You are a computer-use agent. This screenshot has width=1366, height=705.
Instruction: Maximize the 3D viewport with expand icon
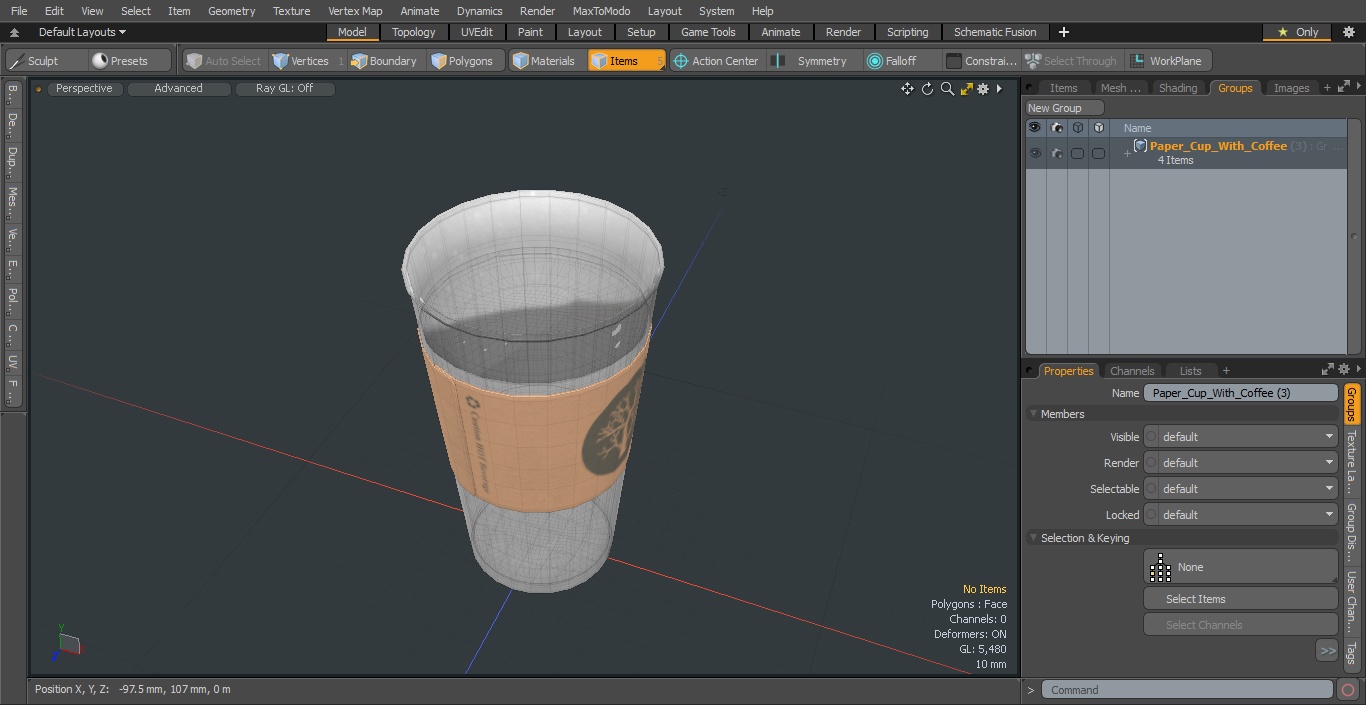coord(966,89)
